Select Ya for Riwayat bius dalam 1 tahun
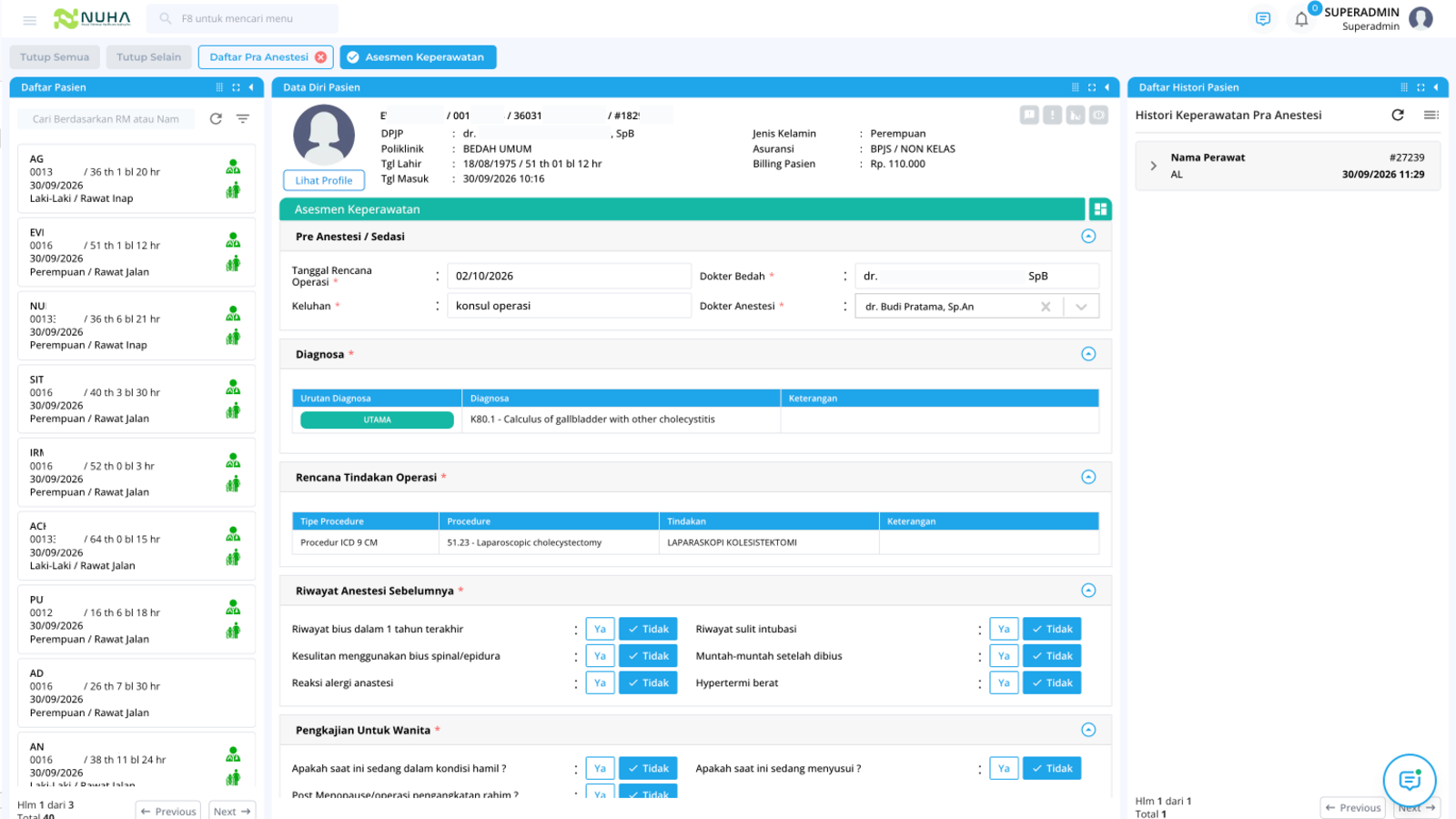This screenshot has width=1456, height=819. (x=600, y=629)
